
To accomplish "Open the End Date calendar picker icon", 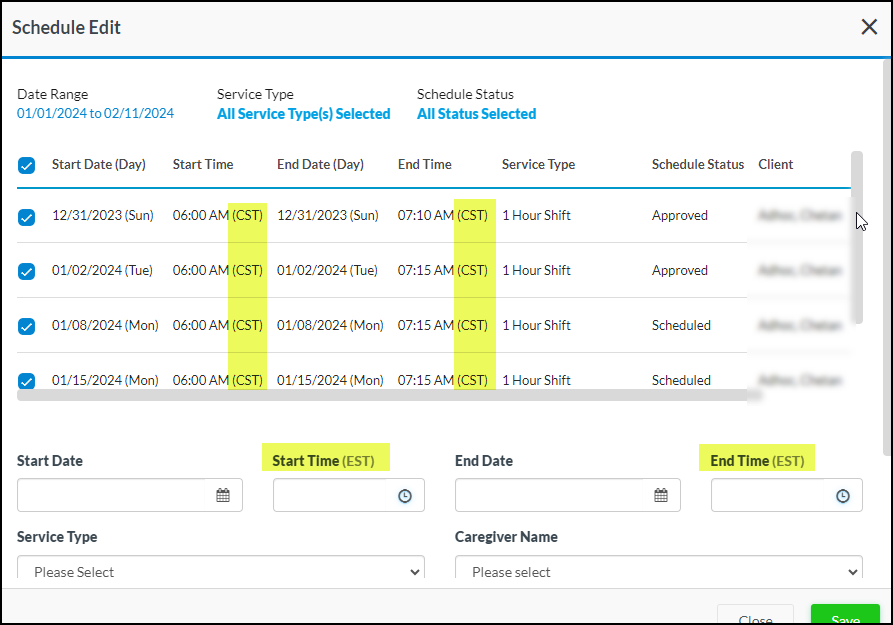I will (x=661, y=495).
